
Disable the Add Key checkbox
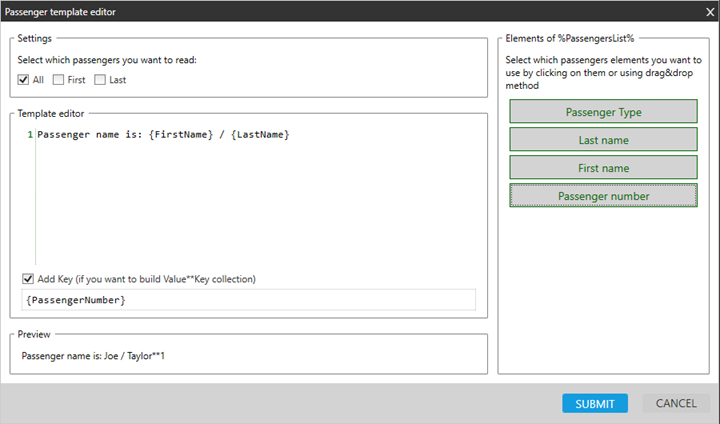(28, 279)
